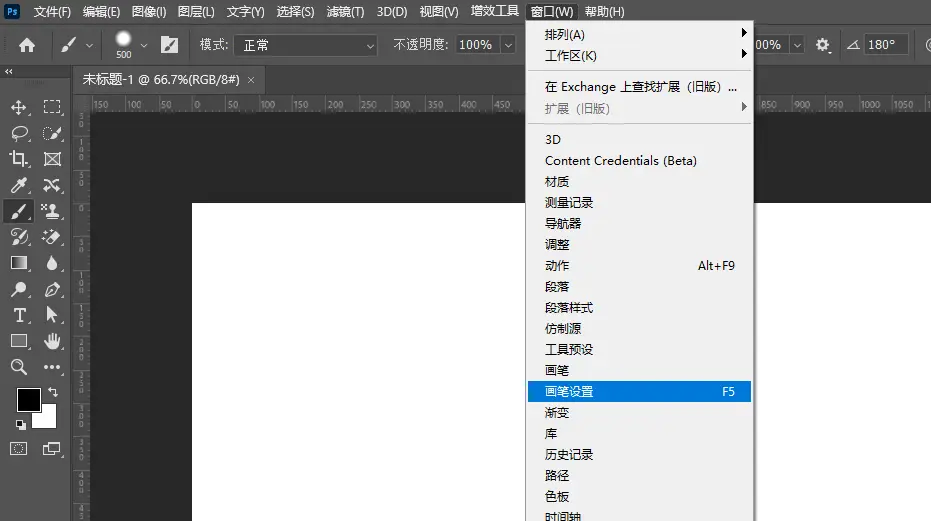
Task: Open the 窗口(W) menu
Action: (552, 12)
